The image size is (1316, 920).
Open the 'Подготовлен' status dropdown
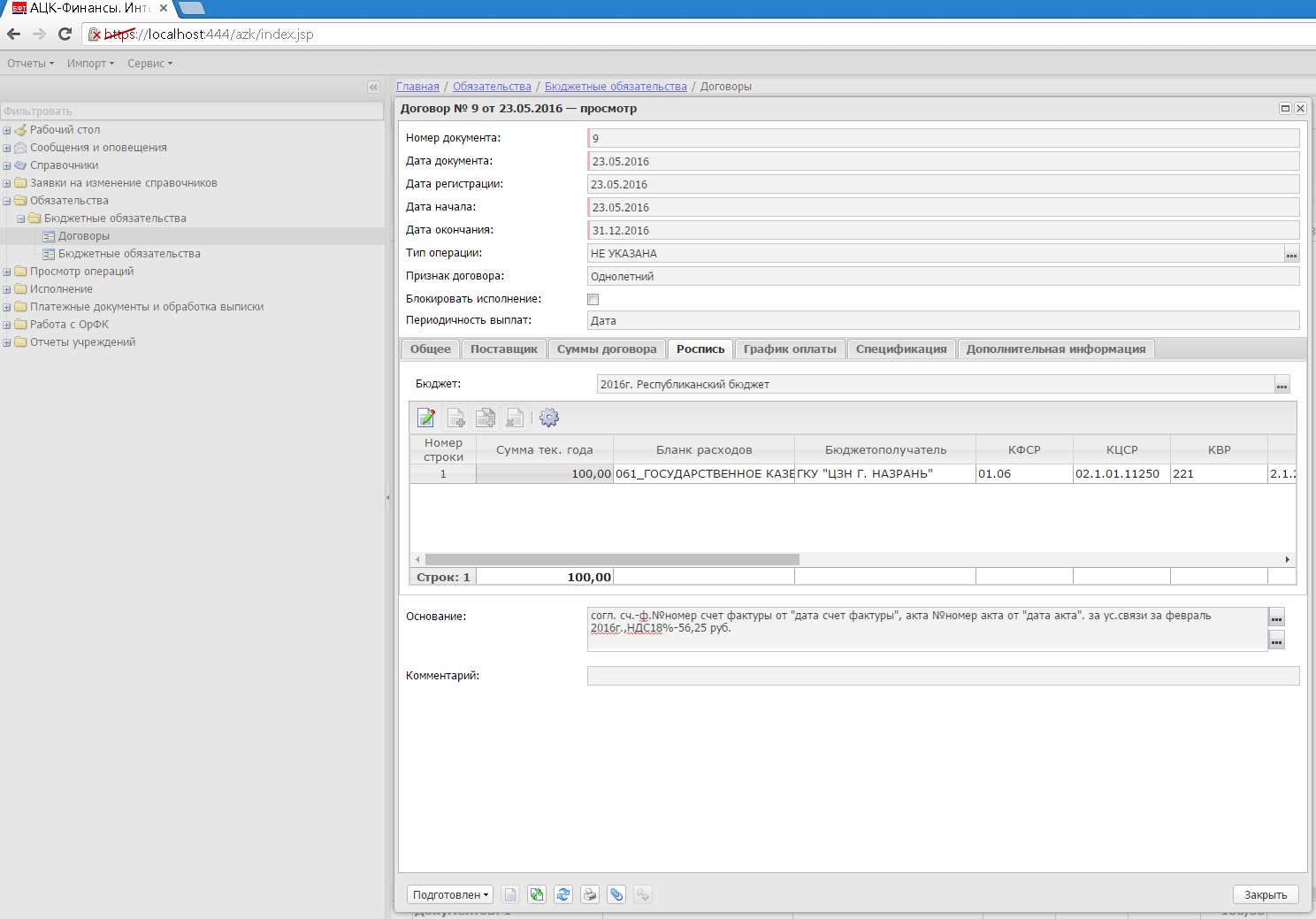450,894
